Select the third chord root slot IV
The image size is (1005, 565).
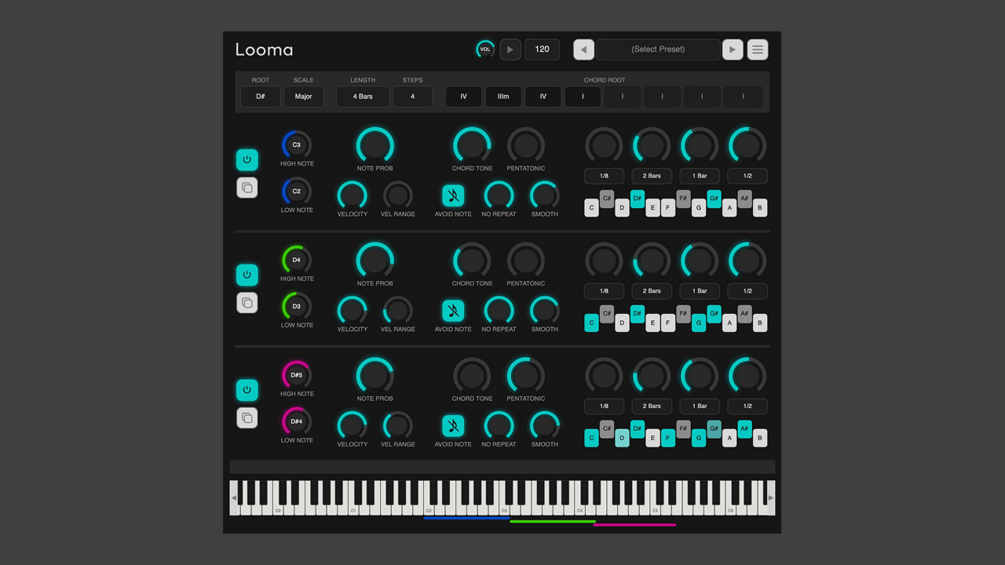[x=543, y=97]
